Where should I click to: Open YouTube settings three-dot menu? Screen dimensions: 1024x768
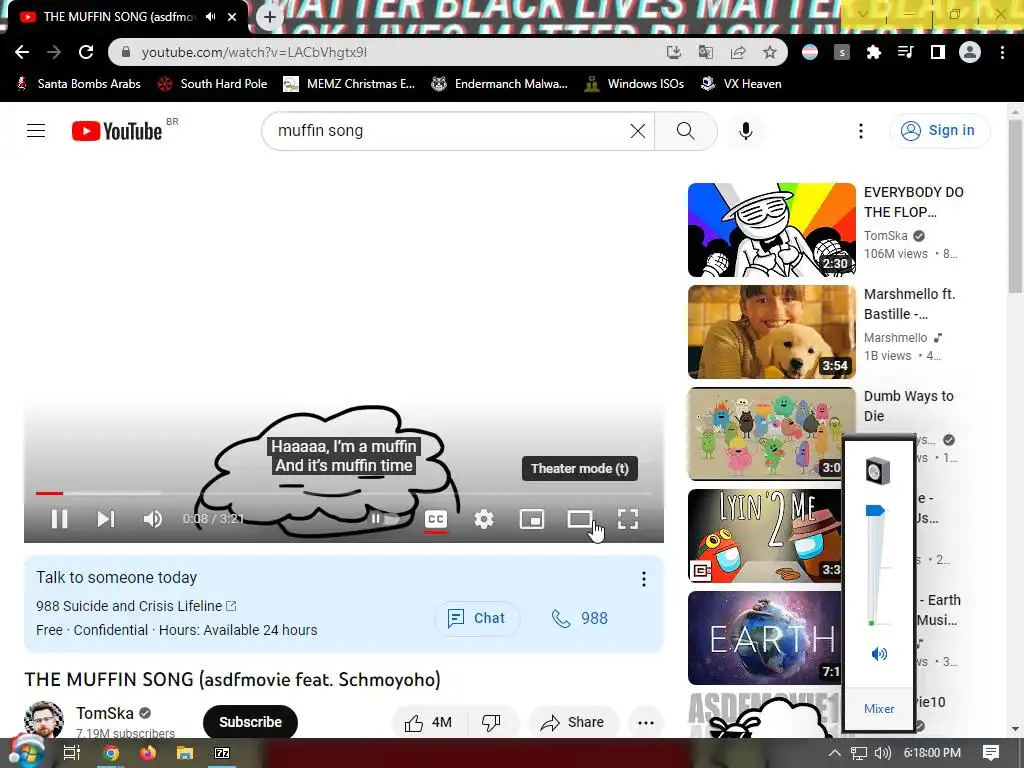[861, 131]
